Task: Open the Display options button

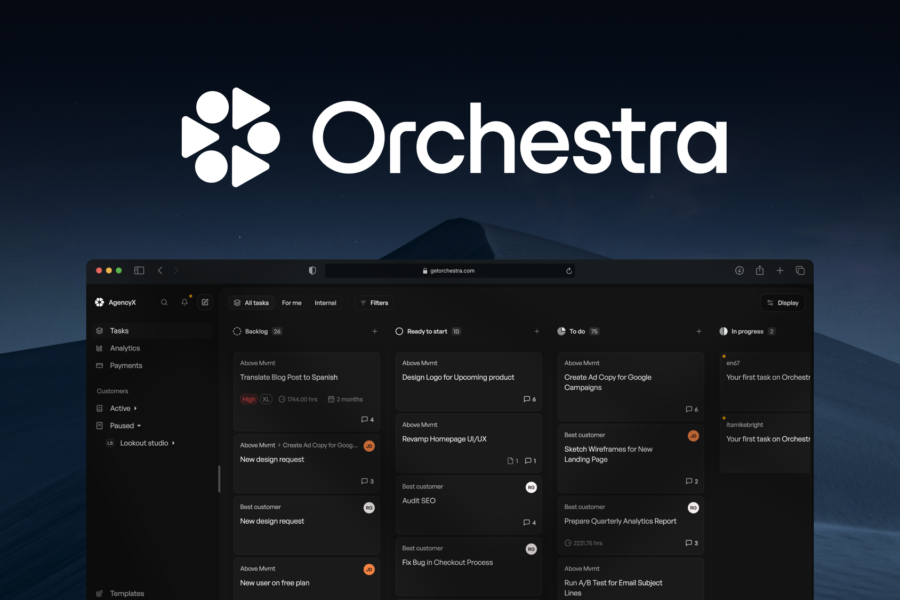Action: click(782, 303)
